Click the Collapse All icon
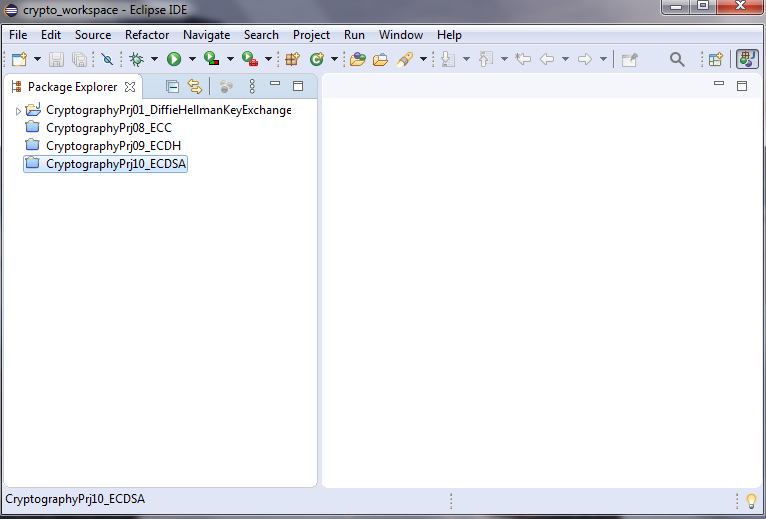Image resolution: width=766 pixels, height=519 pixels. point(172,86)
